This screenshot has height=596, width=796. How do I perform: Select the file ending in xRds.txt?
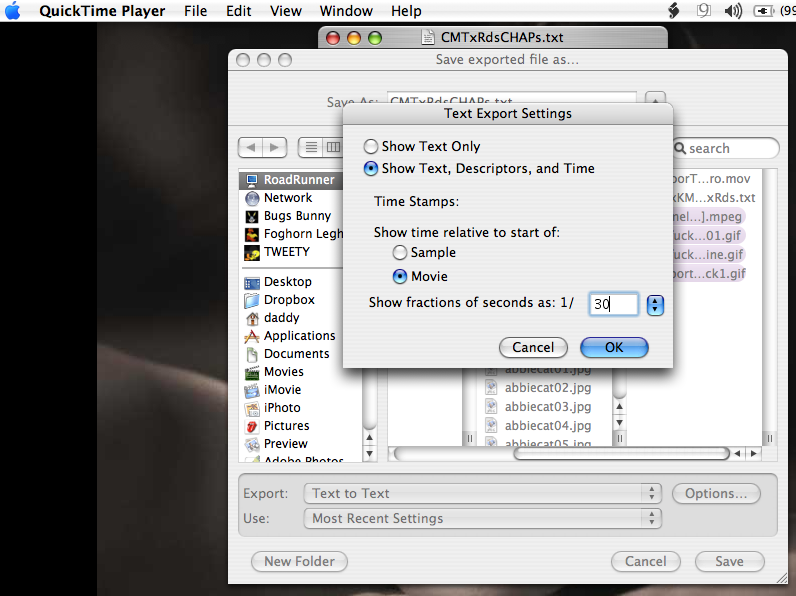(x=714, y=197)
